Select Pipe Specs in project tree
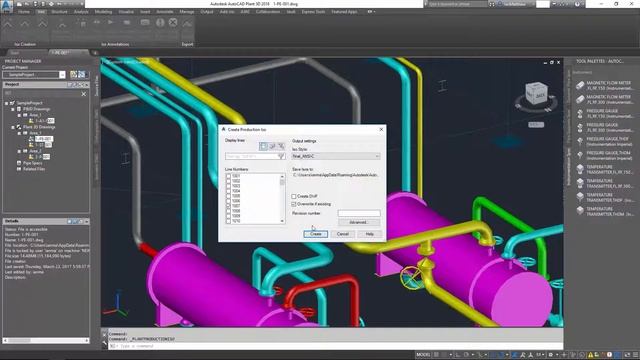The width and height of the screenshot is (640, 360). pos(32,163)
